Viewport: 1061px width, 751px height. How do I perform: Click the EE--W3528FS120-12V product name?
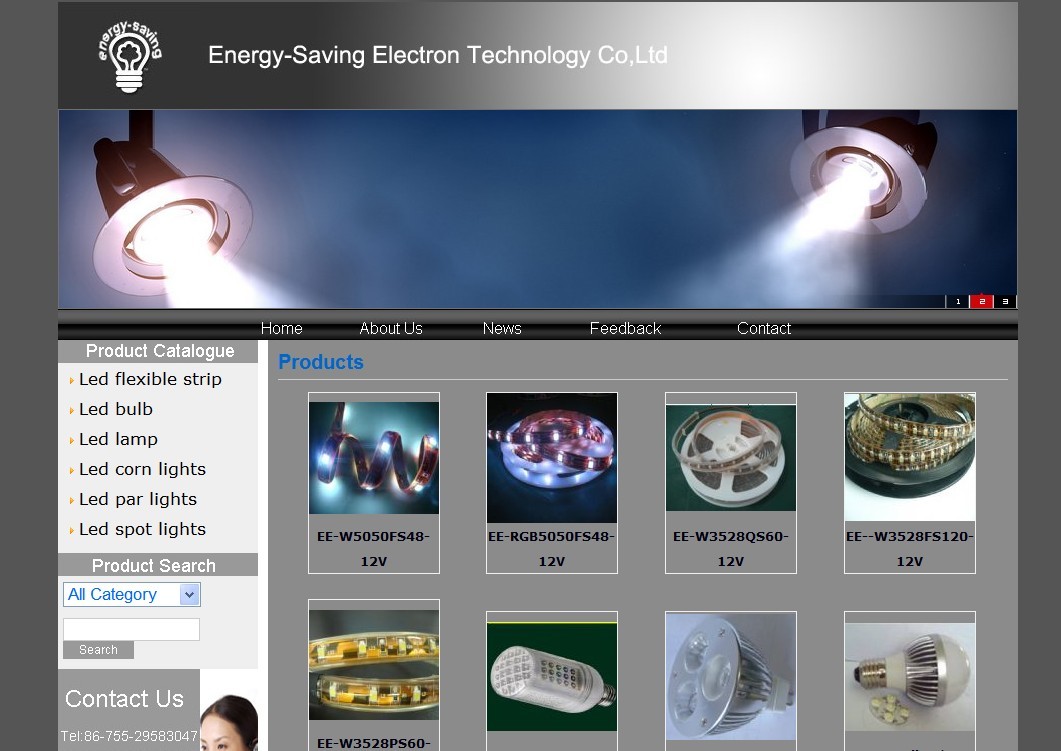click(910, 549)
